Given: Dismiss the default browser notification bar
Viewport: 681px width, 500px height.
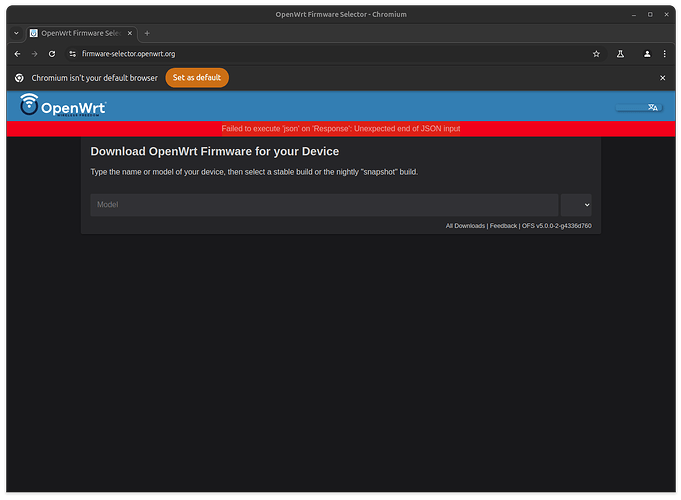Looking at the screenshot, I should click(x=662, y=78).
